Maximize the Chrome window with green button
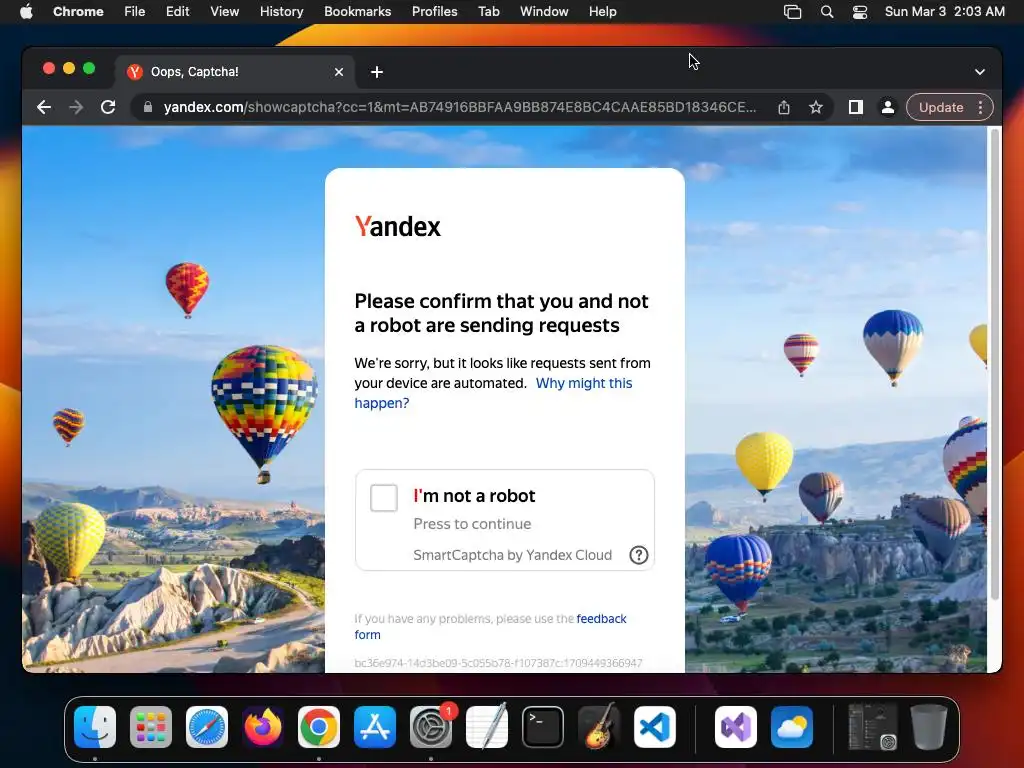Screen dimensions: 1024x768 89,68
